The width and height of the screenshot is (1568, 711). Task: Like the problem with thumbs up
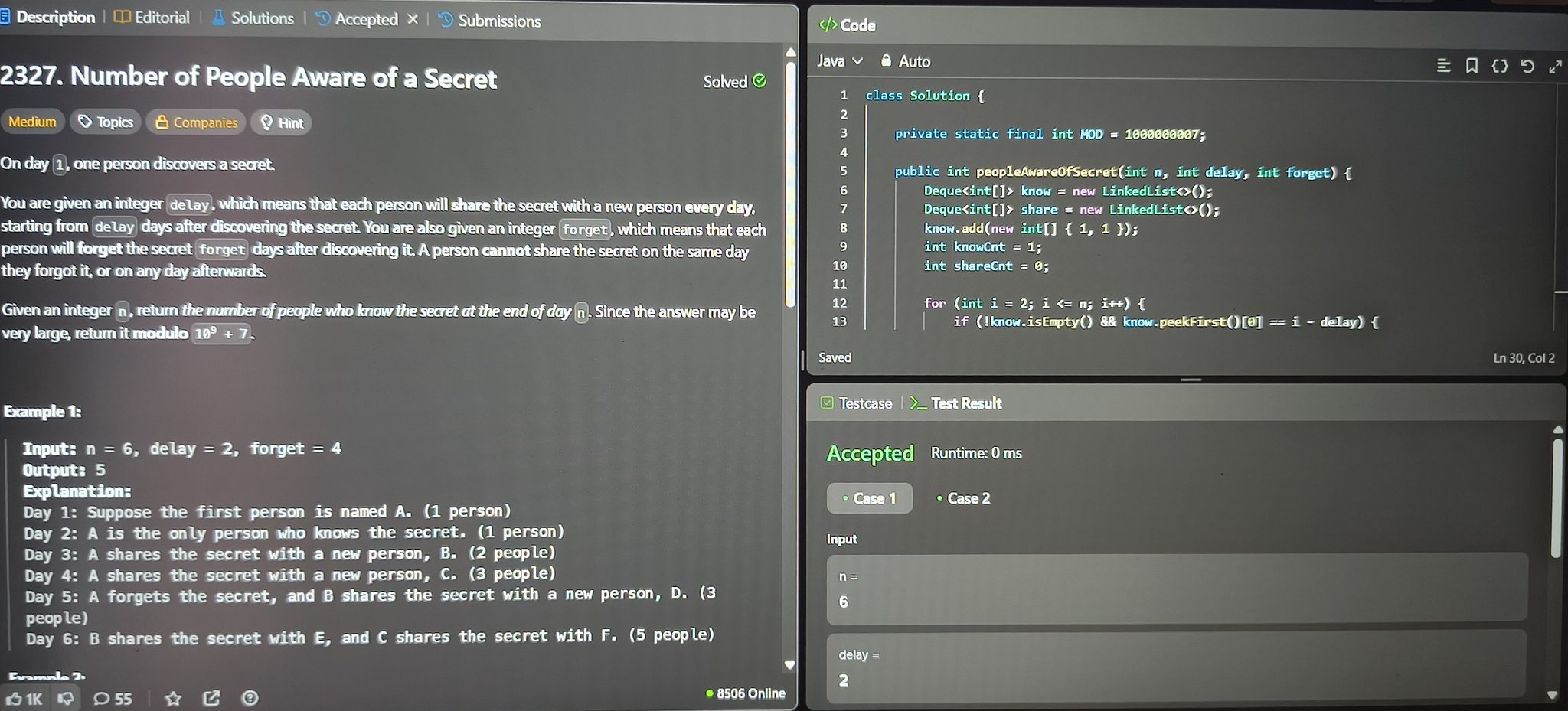(x=24, y=699)
